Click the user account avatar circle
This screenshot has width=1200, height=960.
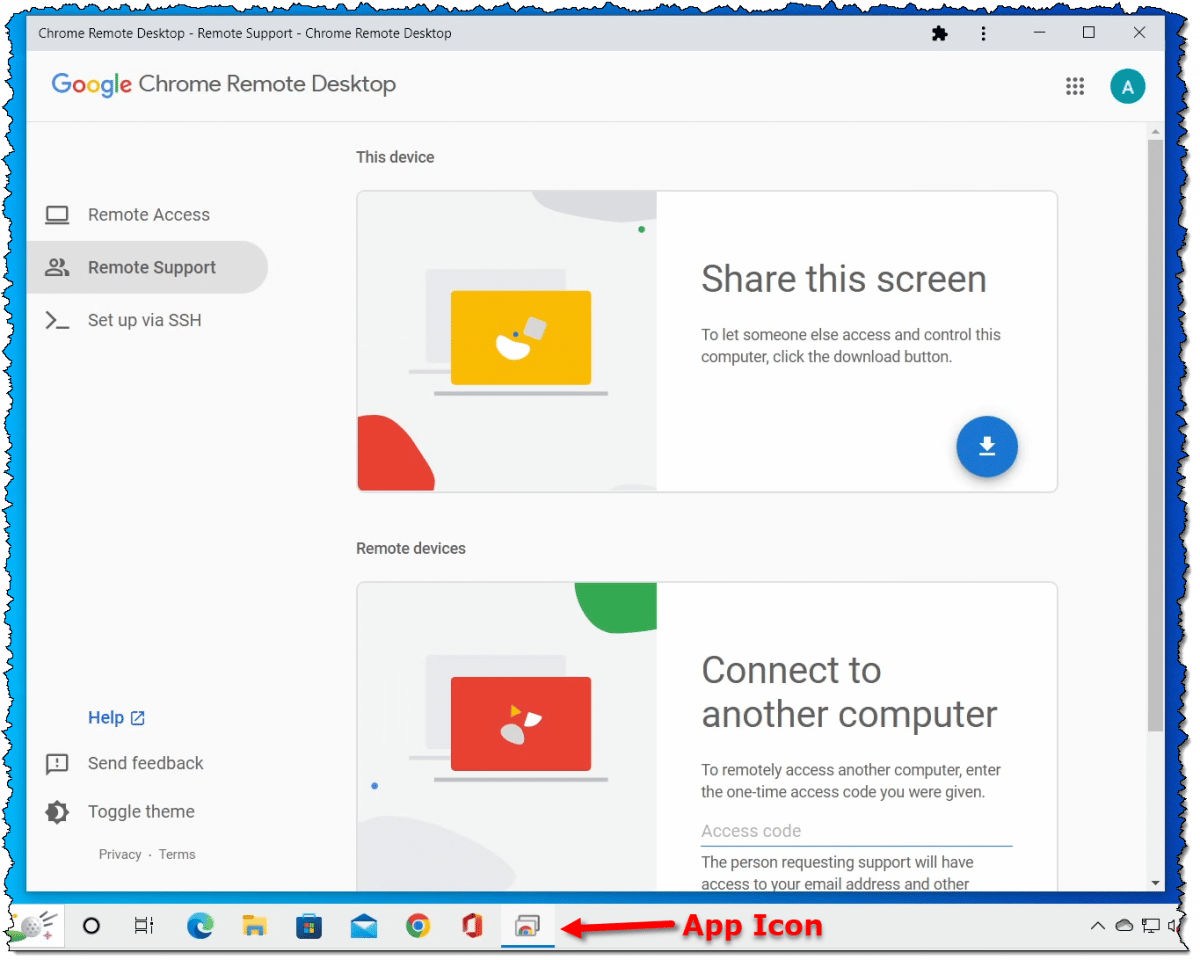1128,86
